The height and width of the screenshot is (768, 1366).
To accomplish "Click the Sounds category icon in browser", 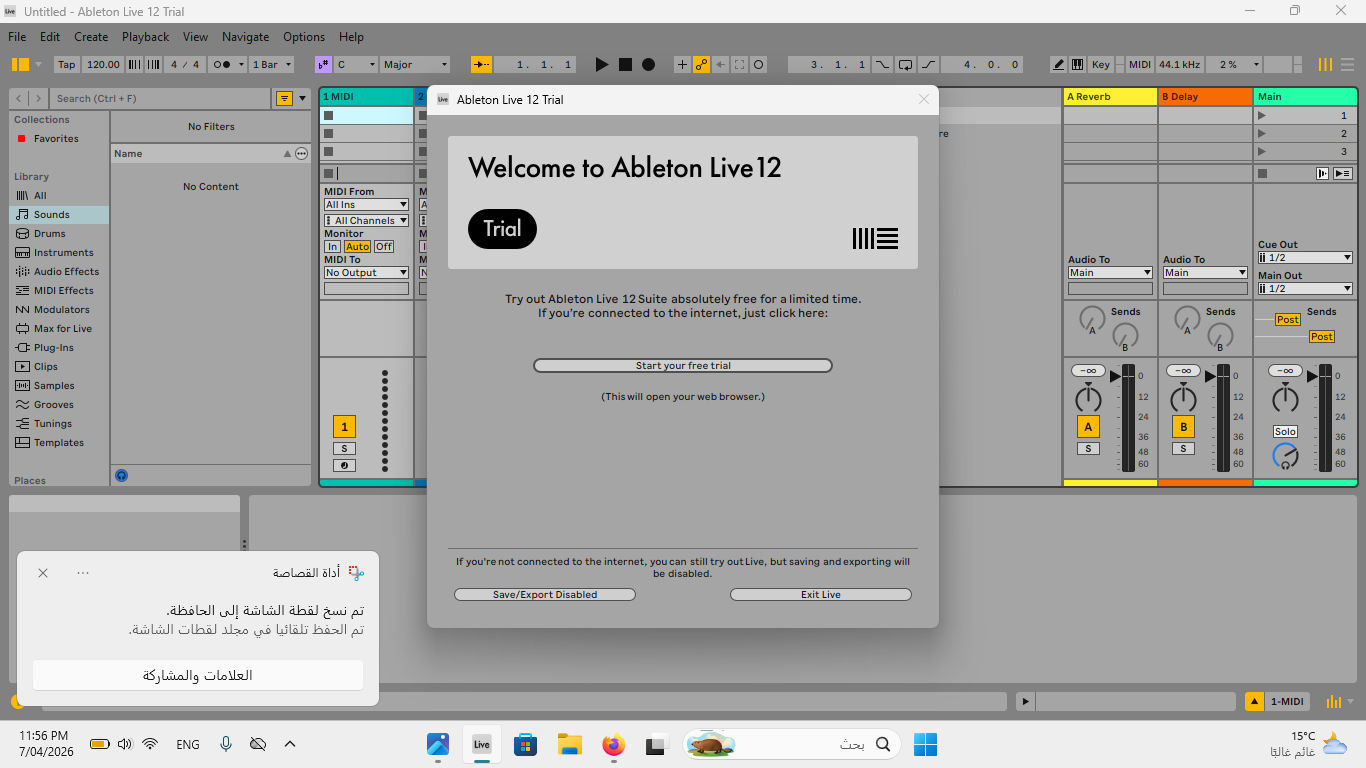I will pyautogui.click(x=23, y=214).
